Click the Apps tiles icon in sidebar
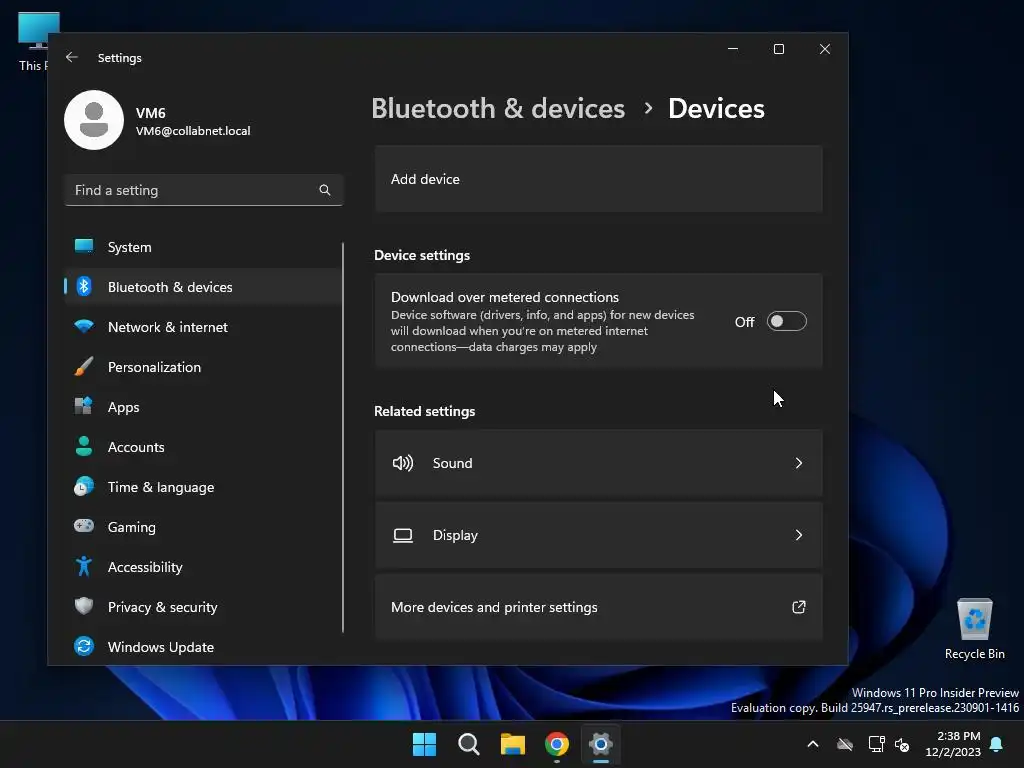1024x768 pixels. click(x=84, y=406)
